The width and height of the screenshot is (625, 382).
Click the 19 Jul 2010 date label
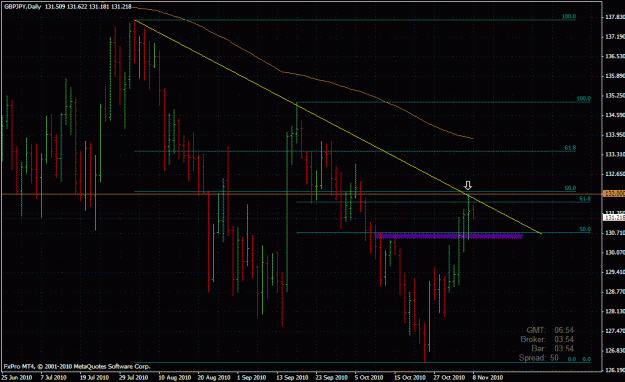pyautogui.click(x=94, y=377)
